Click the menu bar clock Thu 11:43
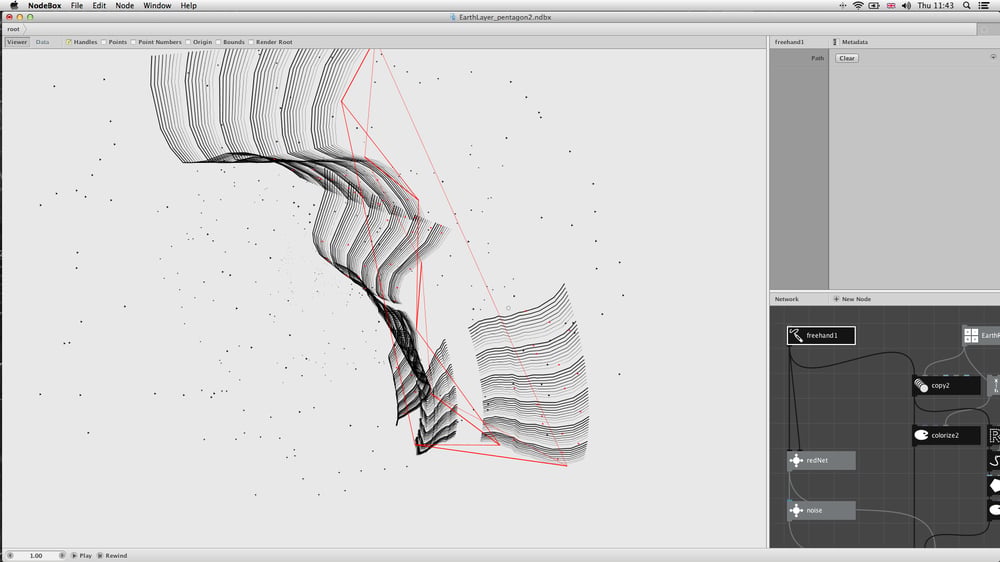 936,5
